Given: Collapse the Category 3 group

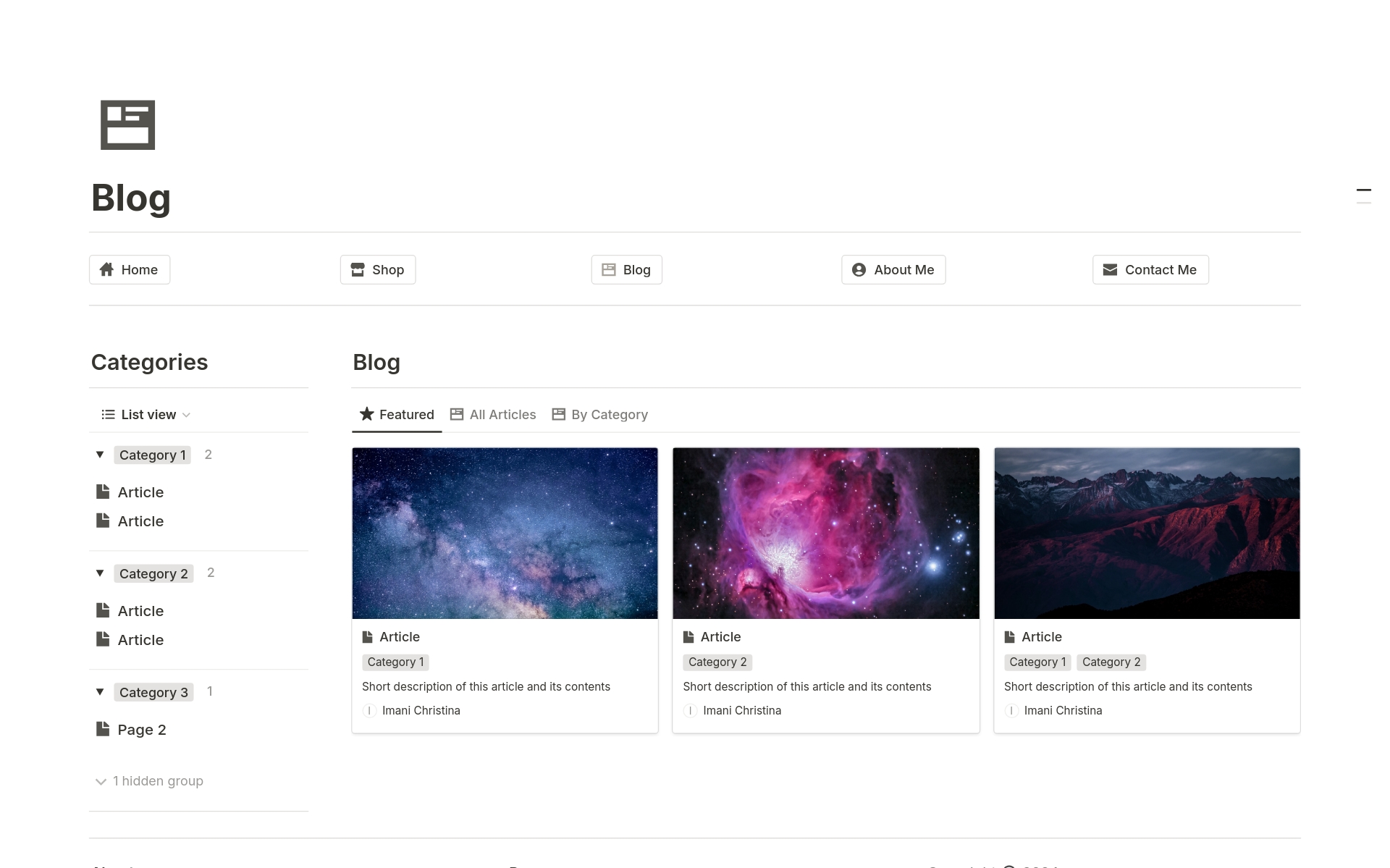Looking at the screenshot, I should (100, 692).
